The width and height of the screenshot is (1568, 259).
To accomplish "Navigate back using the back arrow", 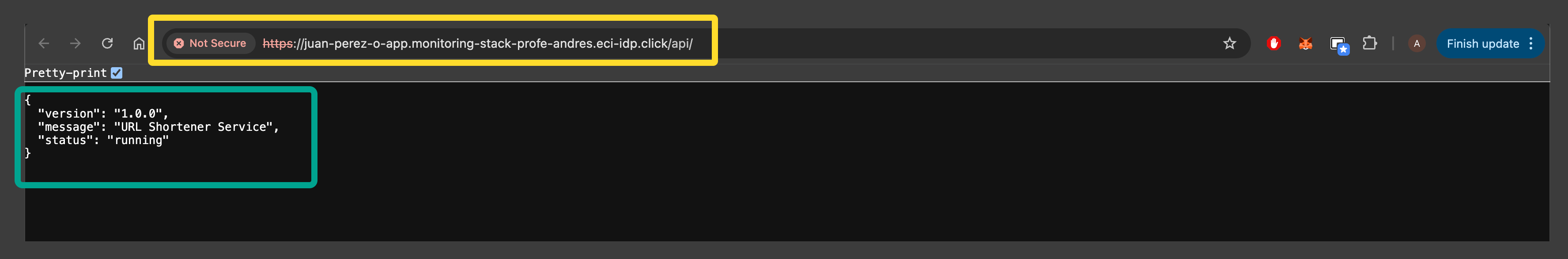I will [43, 43].
